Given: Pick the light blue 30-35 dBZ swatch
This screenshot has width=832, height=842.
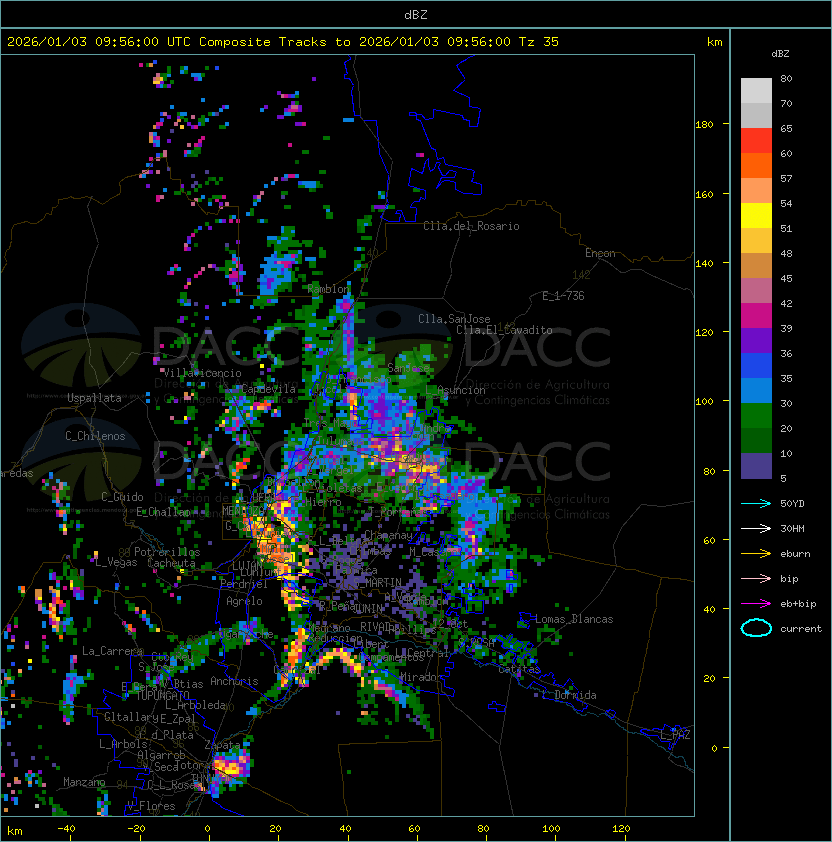Looking at the screenshot, I should coord(756,390).
